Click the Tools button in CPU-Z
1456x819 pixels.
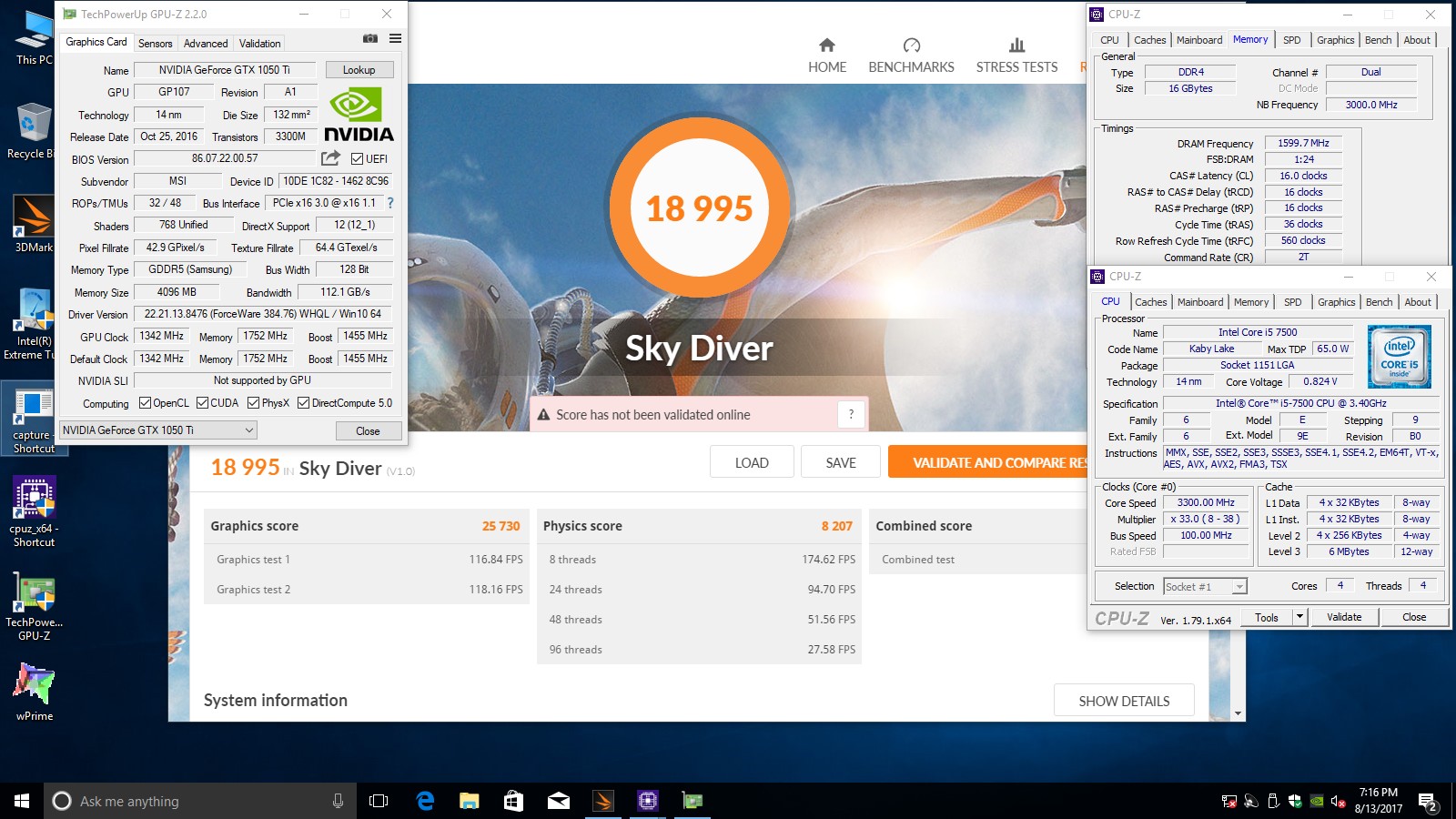coord(1267,617)
